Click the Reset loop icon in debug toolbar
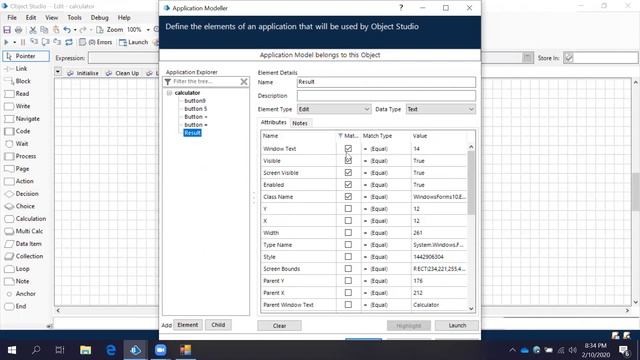The width and height of the screenshot is (640, 360). point(69,42)
